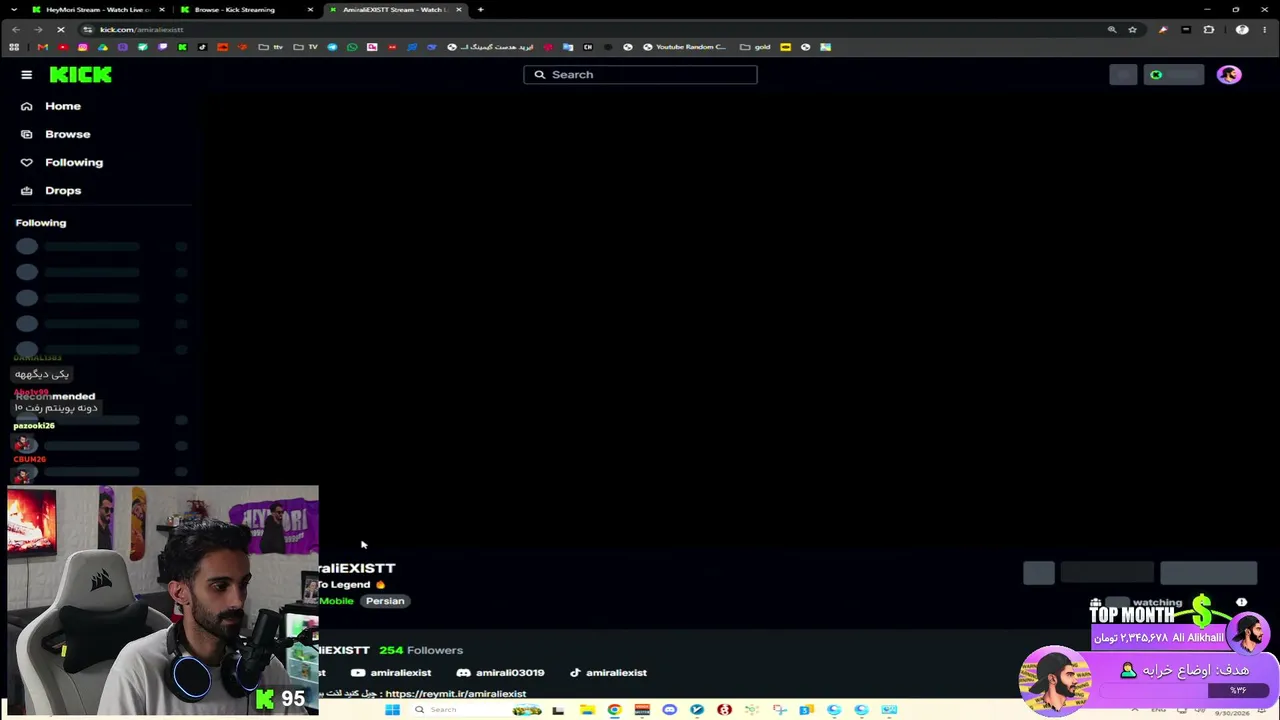Open the browser extensions puzzle menu
Image resolution: width=1280 pixels, height=720 pixels.
[1209, 29]
